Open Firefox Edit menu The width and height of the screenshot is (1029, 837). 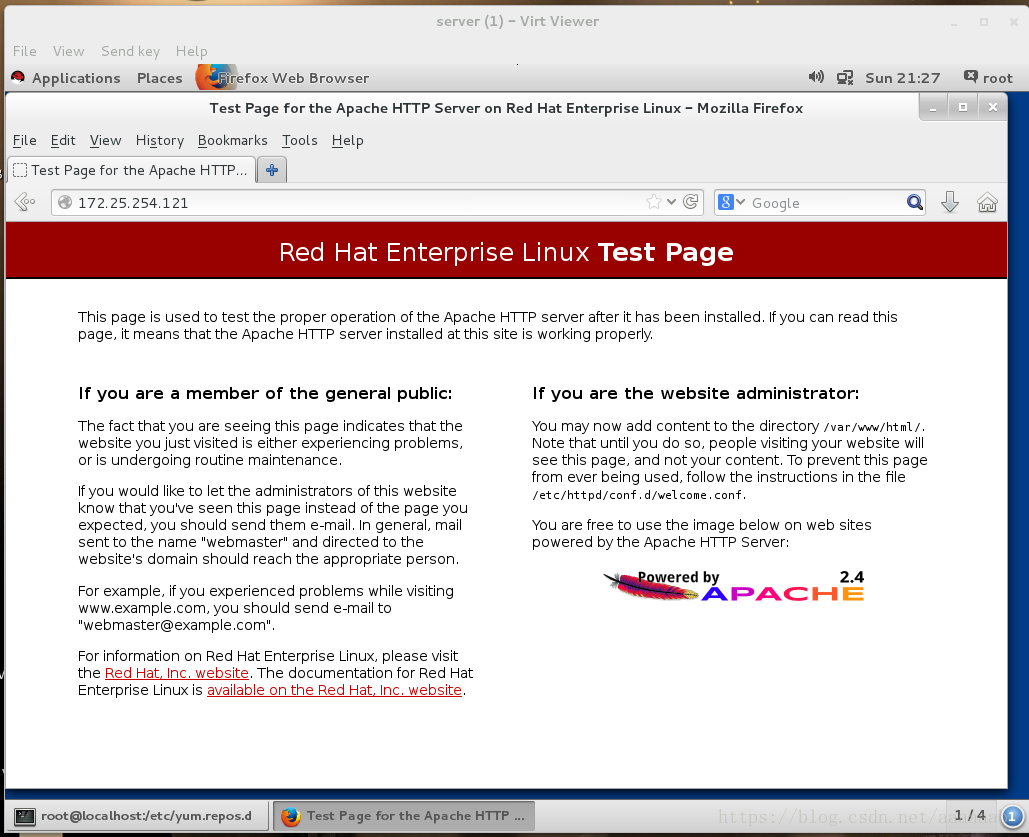[x=63, y=140]
